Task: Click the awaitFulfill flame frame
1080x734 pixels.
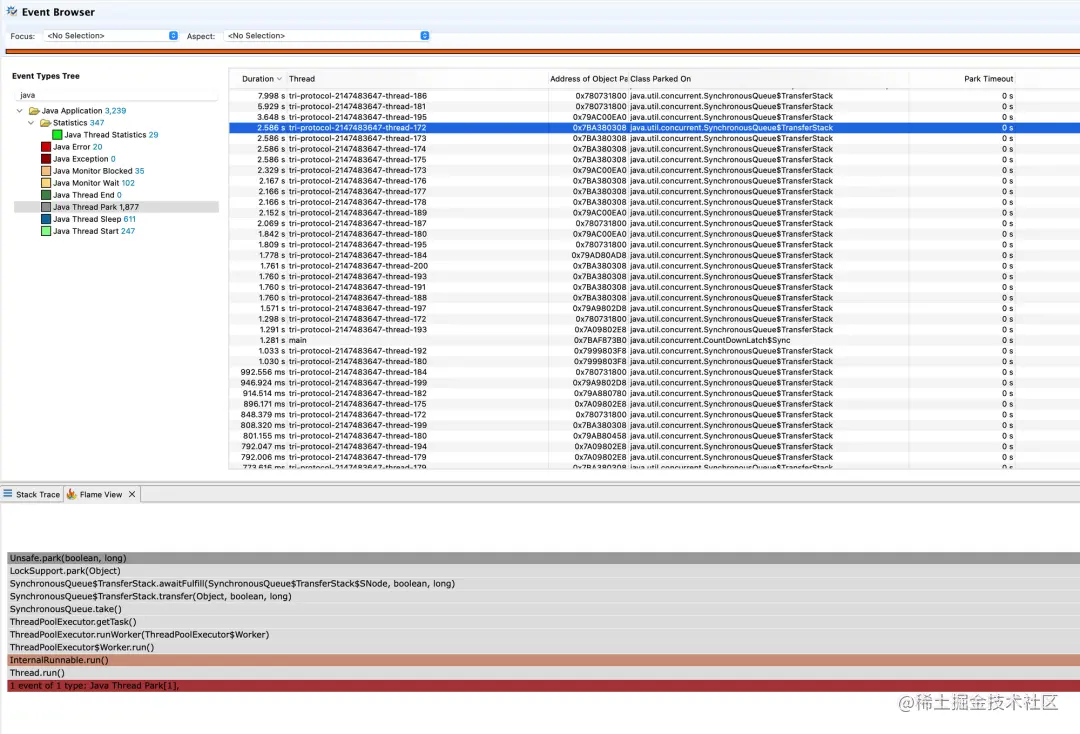Action: 543,584
